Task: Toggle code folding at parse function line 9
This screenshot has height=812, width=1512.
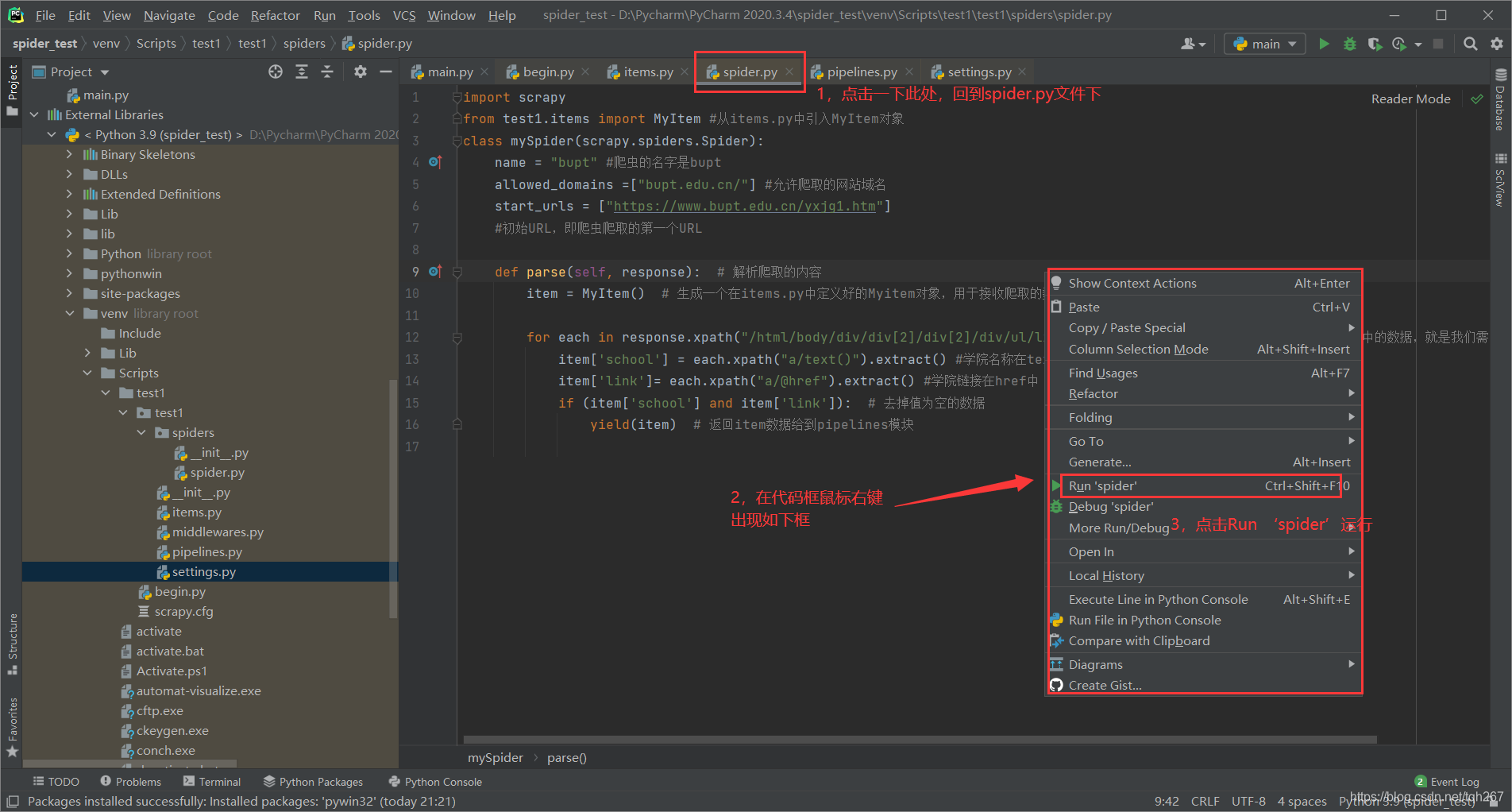Action: pyautogui.click(x=457, y=272)
